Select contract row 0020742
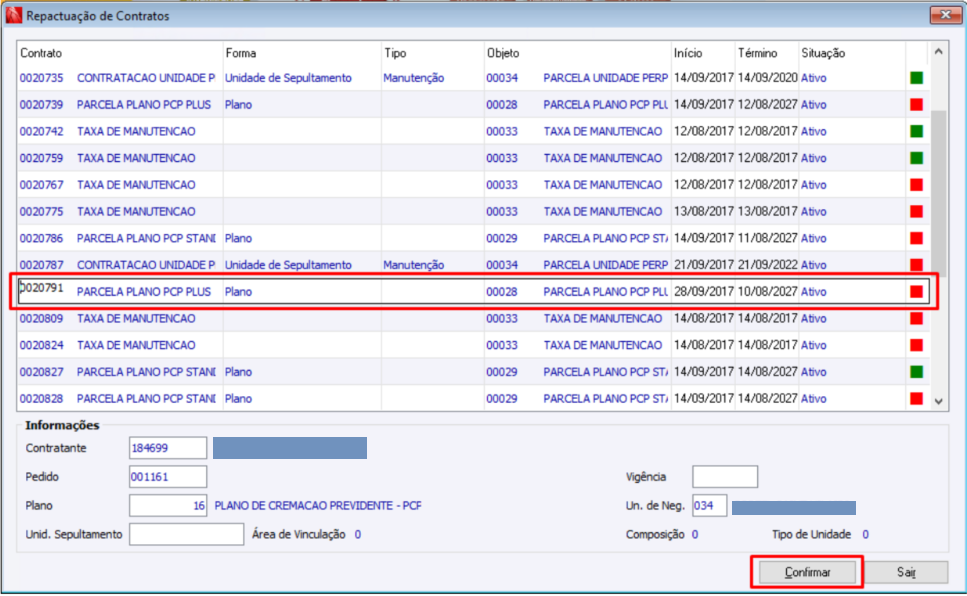Image resolution: width=967 pixels, height=596 pixels. 473,131
